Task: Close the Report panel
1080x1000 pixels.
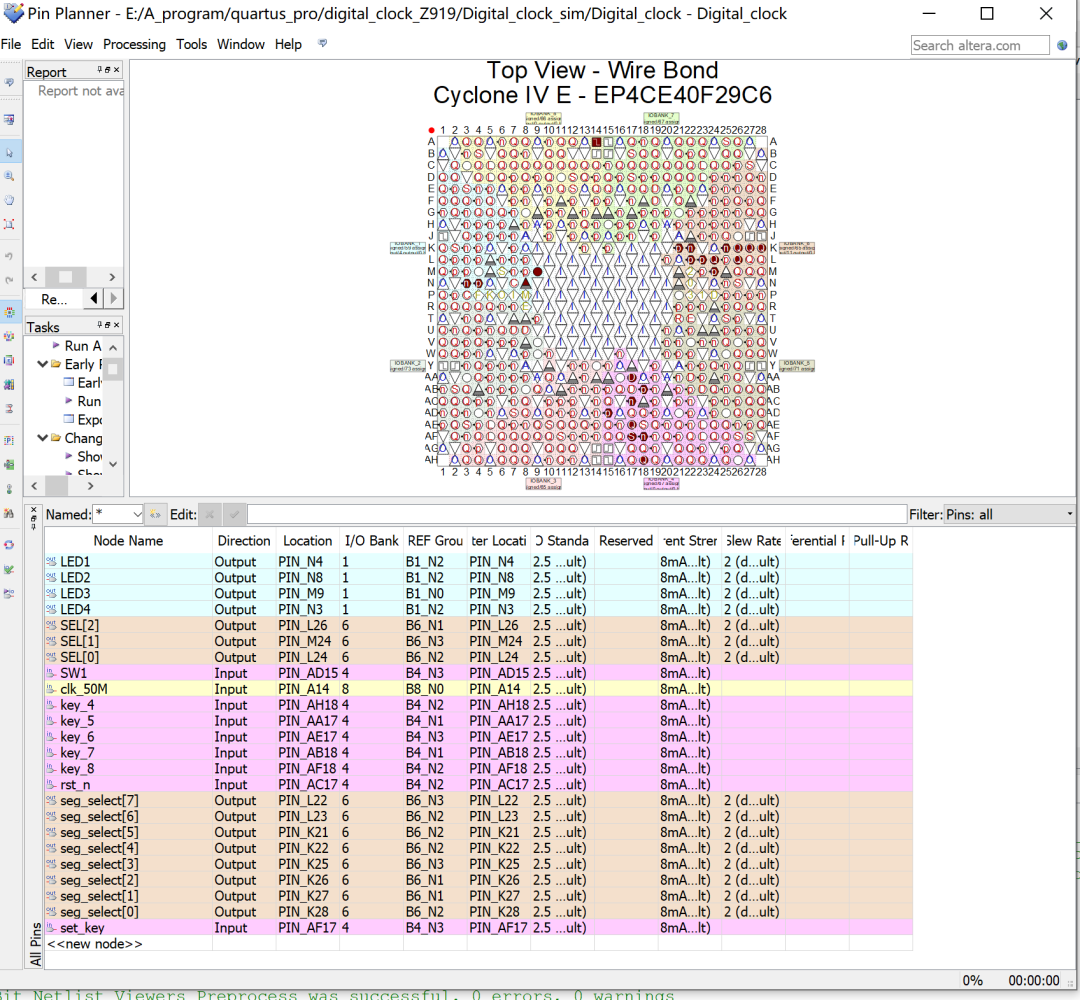Action: [x=116, y=71]
